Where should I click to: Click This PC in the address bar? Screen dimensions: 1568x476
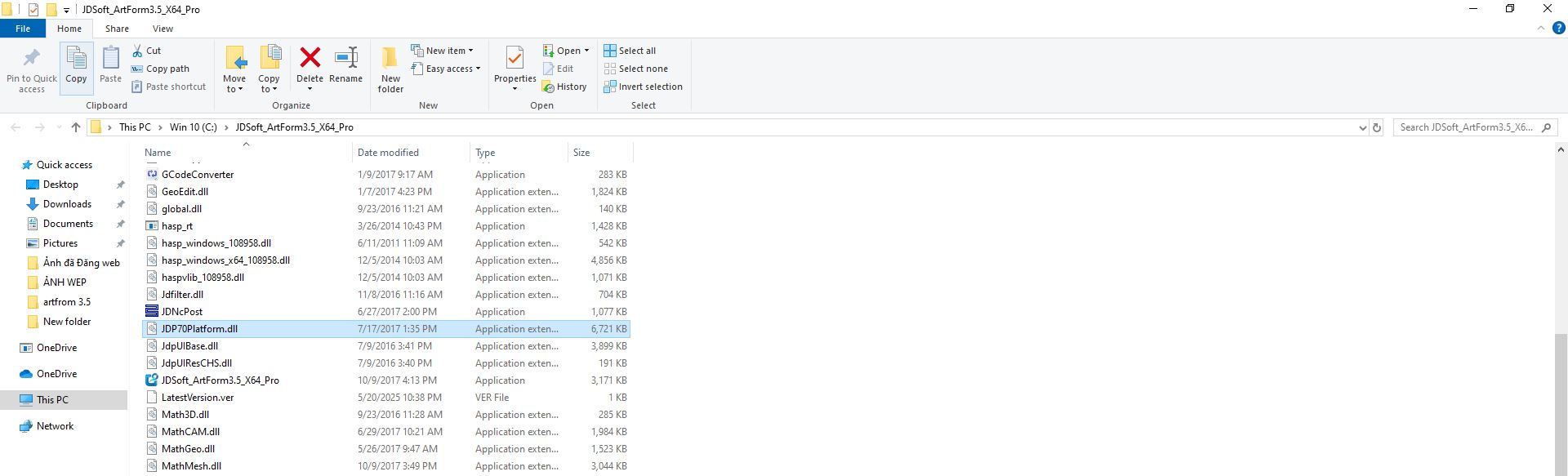click(135, 127)
